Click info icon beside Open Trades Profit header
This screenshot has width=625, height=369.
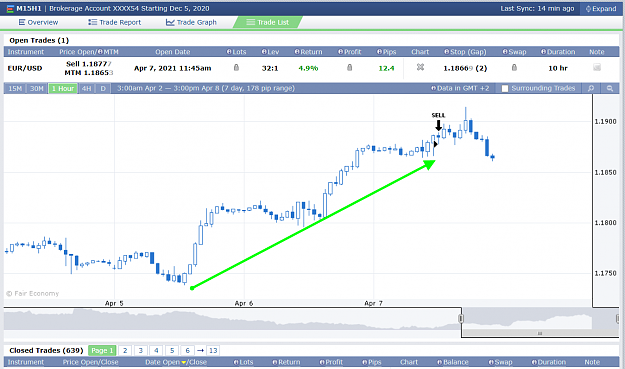[x=340, y=52]
